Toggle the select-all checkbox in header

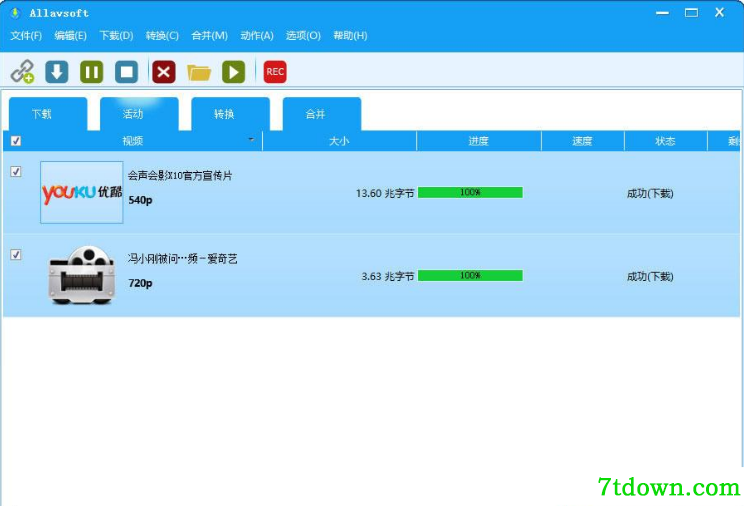click(x=16, y=141)
